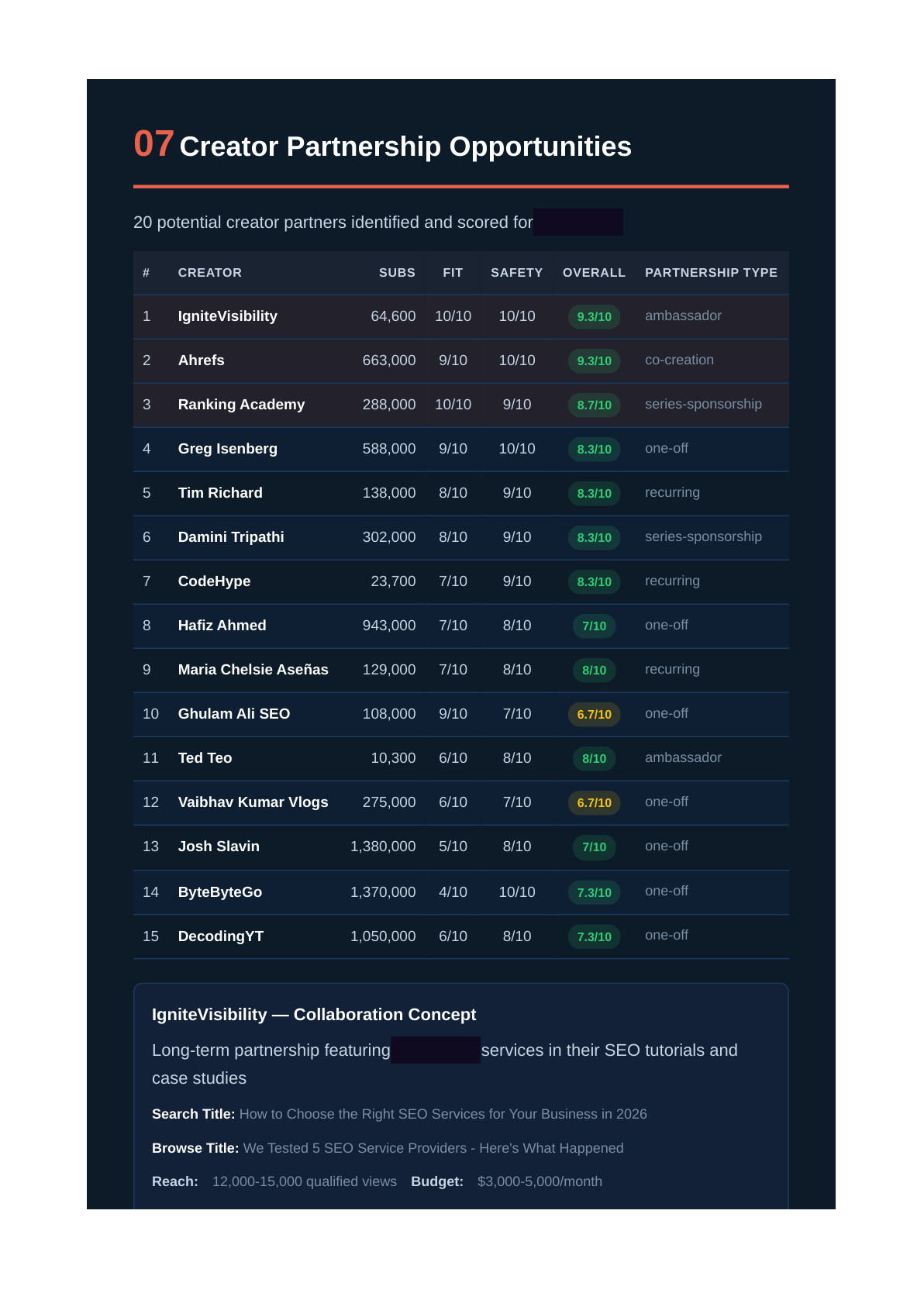Click the CREATOR column header
The height and width of the screenshot is (1307, 924).
(209, 273)
